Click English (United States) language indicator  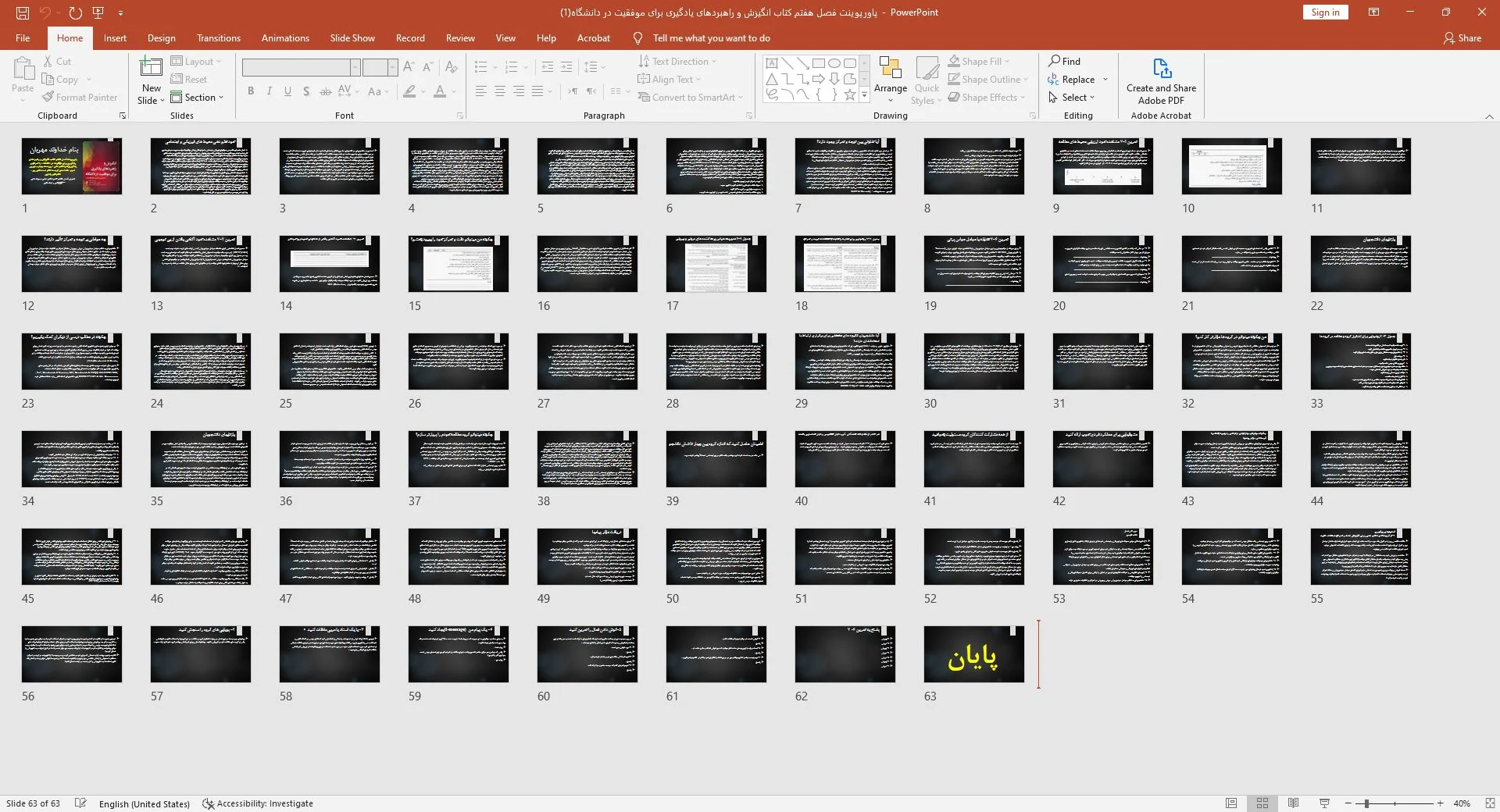(145, 803)
